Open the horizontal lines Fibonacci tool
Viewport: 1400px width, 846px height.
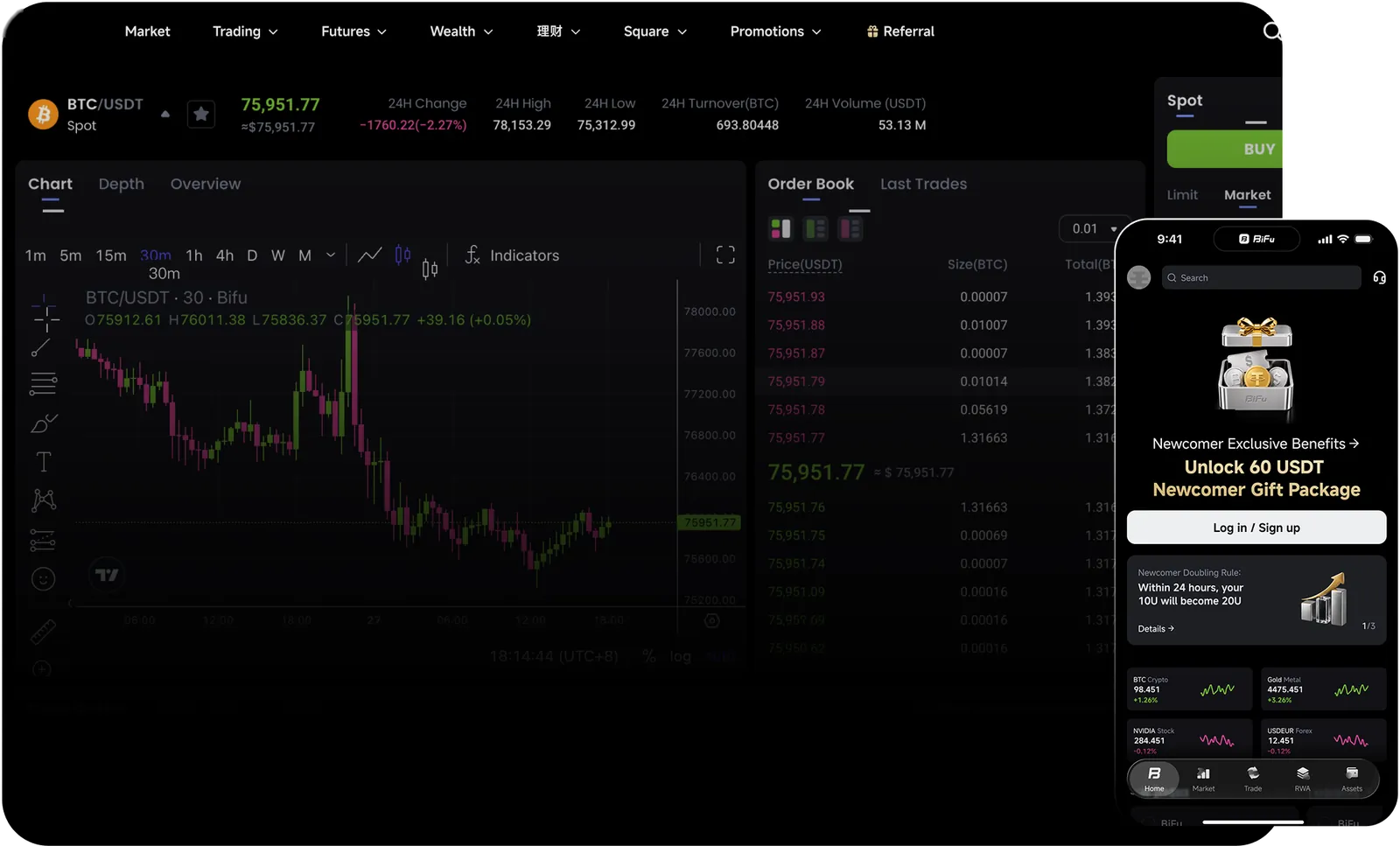click(x=44, y=383)
